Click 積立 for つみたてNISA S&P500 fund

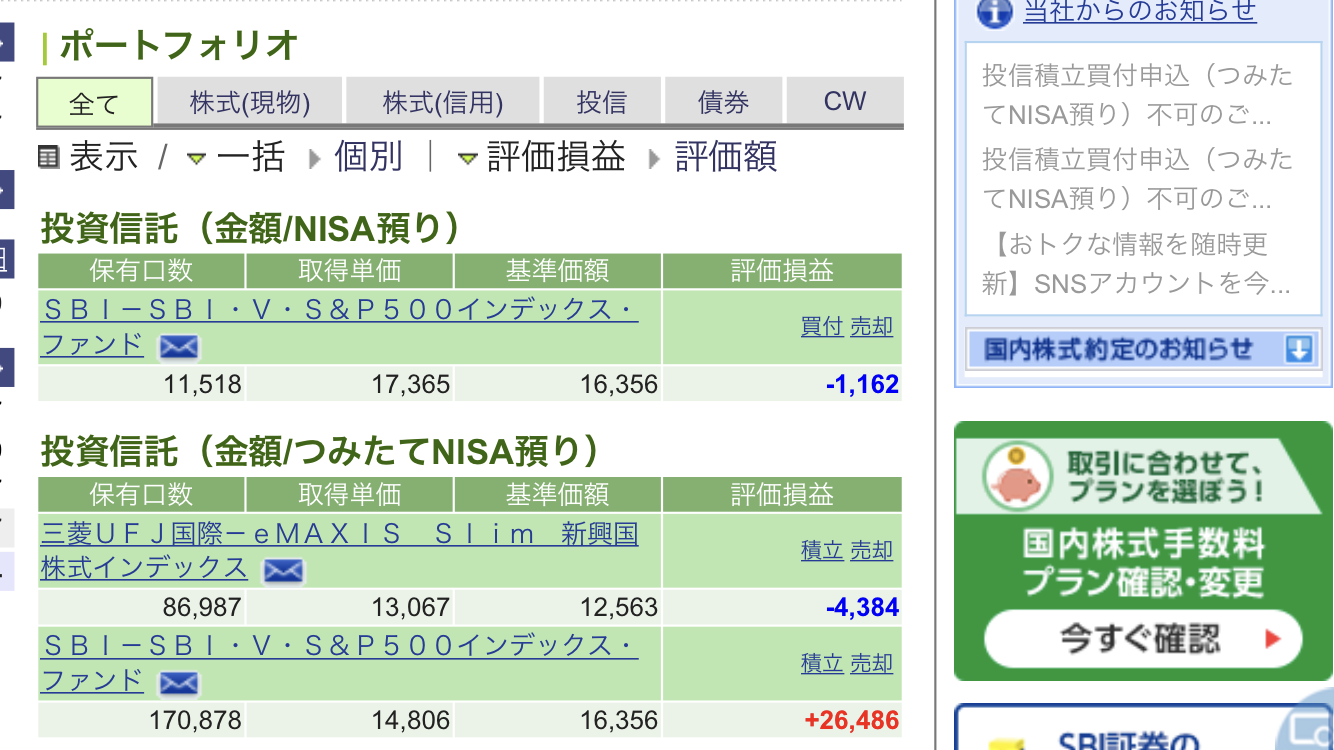(822, 663)
